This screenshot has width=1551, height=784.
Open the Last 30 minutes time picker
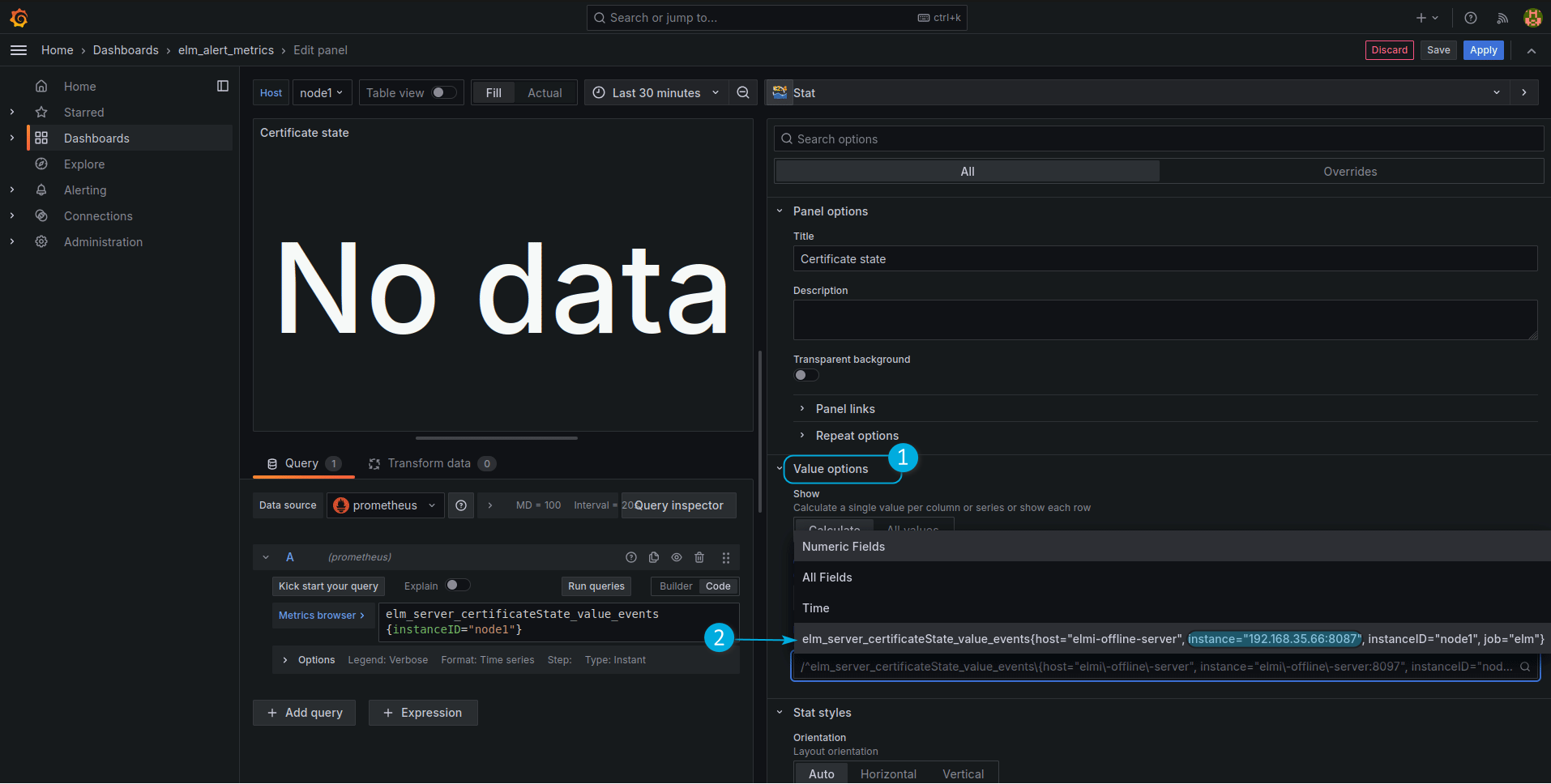(656, 93)
